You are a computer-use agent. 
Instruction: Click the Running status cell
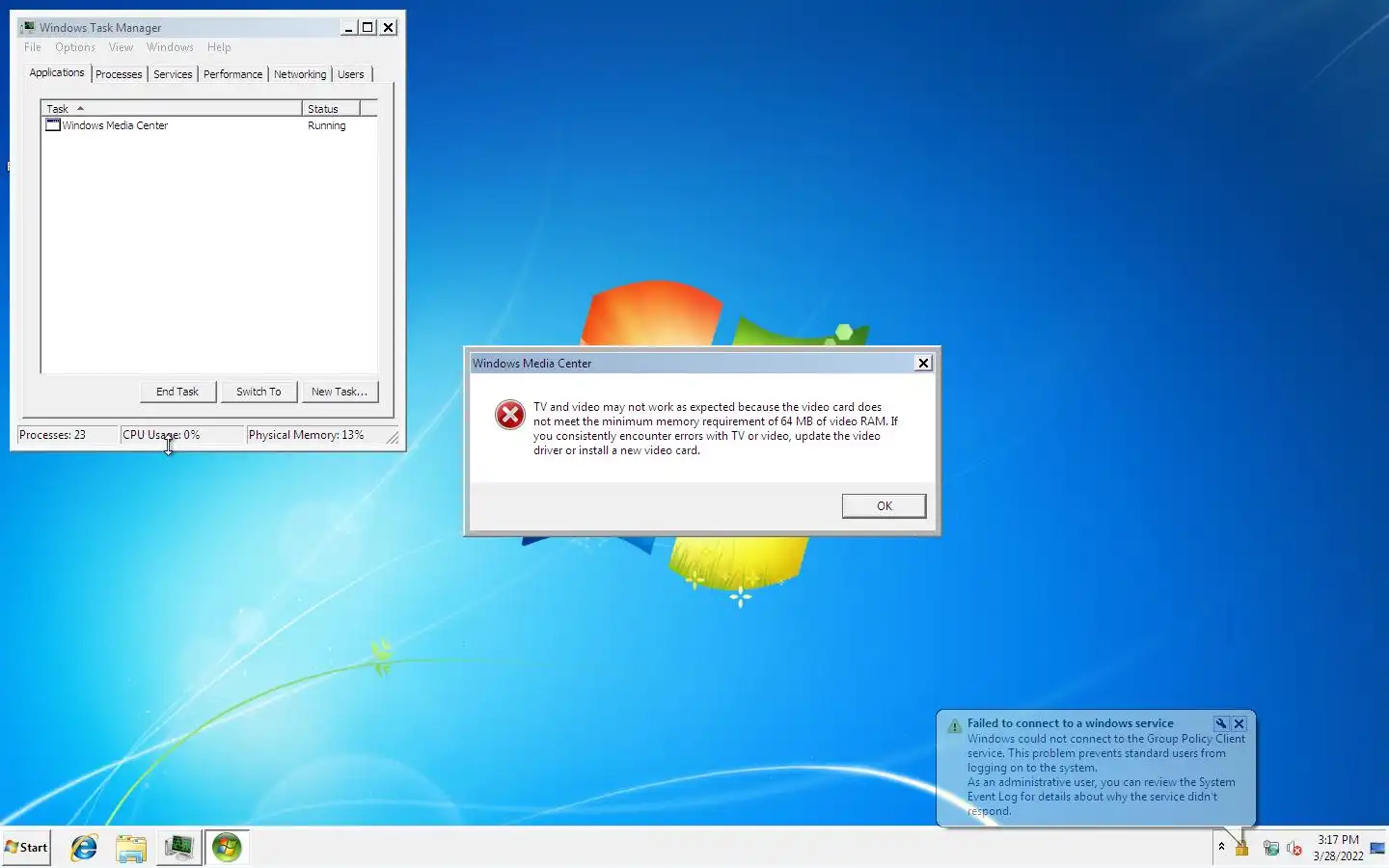click(x=326, y=125)
